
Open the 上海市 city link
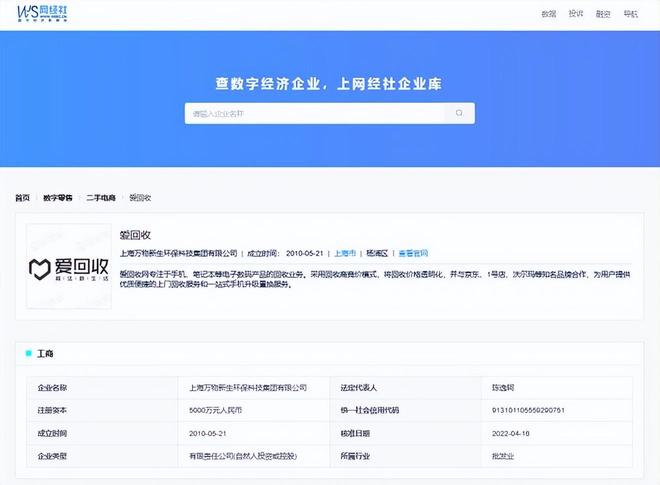pyautogui.click(x=345, y=253)
